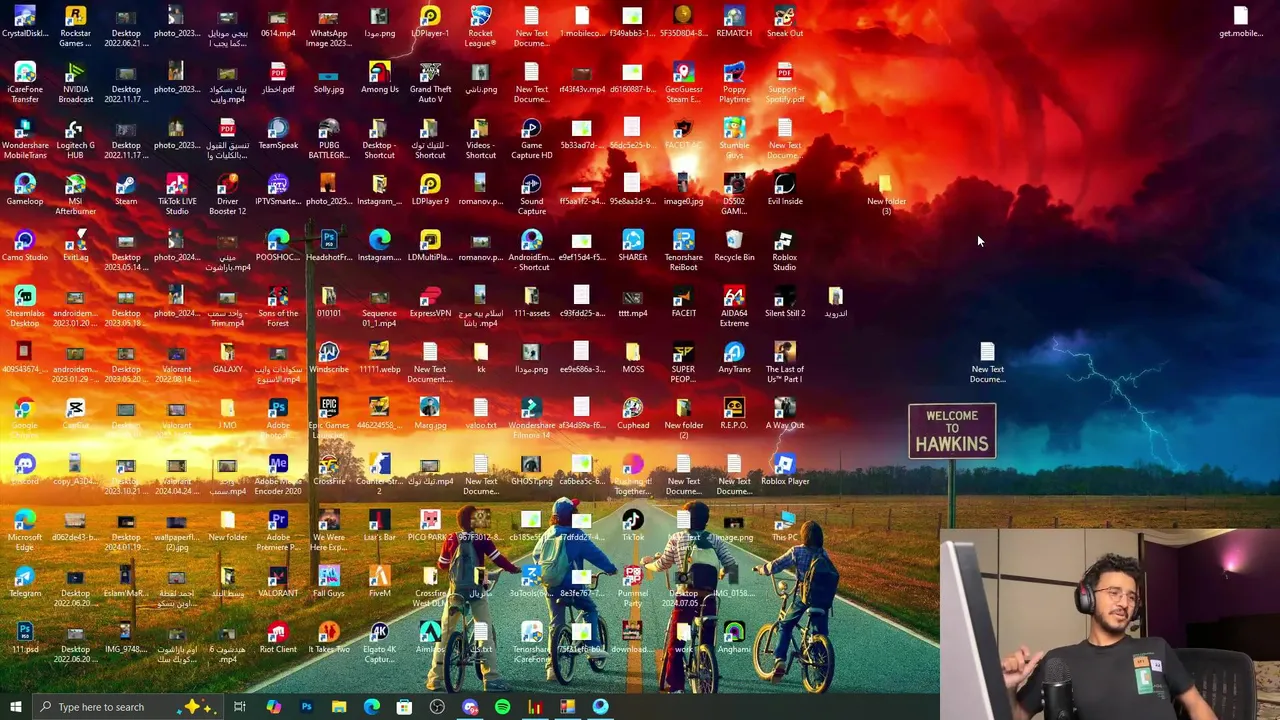The image size is (1280, 720).
Task: Select the Evil Inside desktop icon
Action: click(785, 189)
